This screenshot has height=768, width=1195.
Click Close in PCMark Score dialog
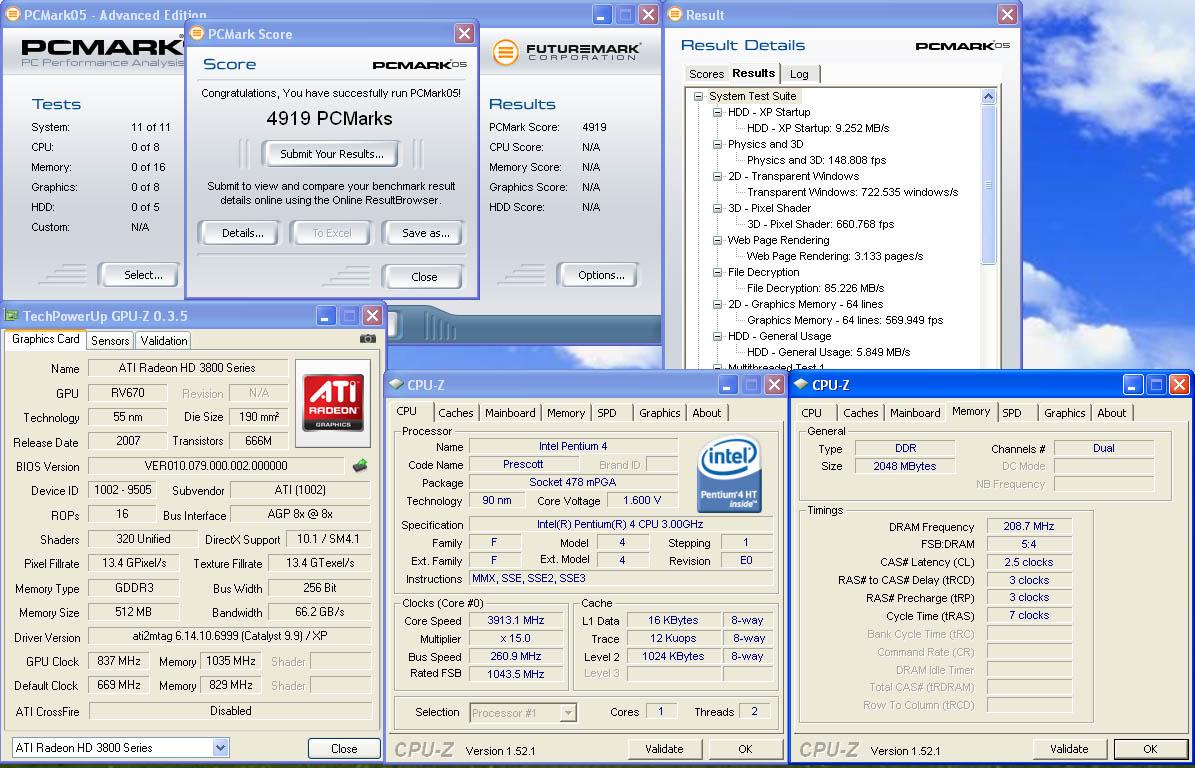pos(424,277)
